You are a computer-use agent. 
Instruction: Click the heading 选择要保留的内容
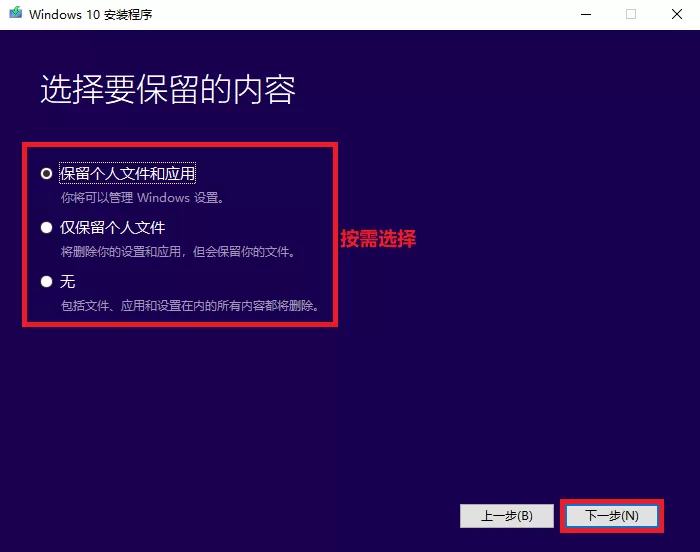[x=168, y=89]
